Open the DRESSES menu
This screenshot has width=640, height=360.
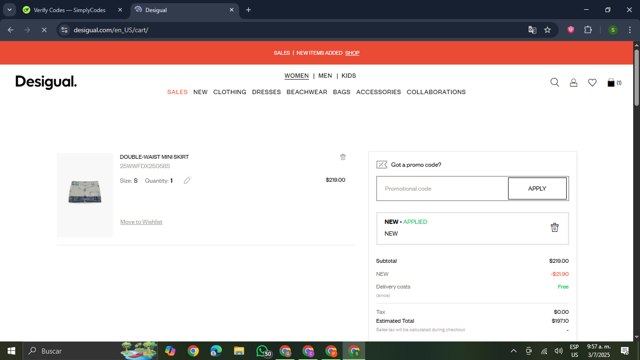click(266, 92)
